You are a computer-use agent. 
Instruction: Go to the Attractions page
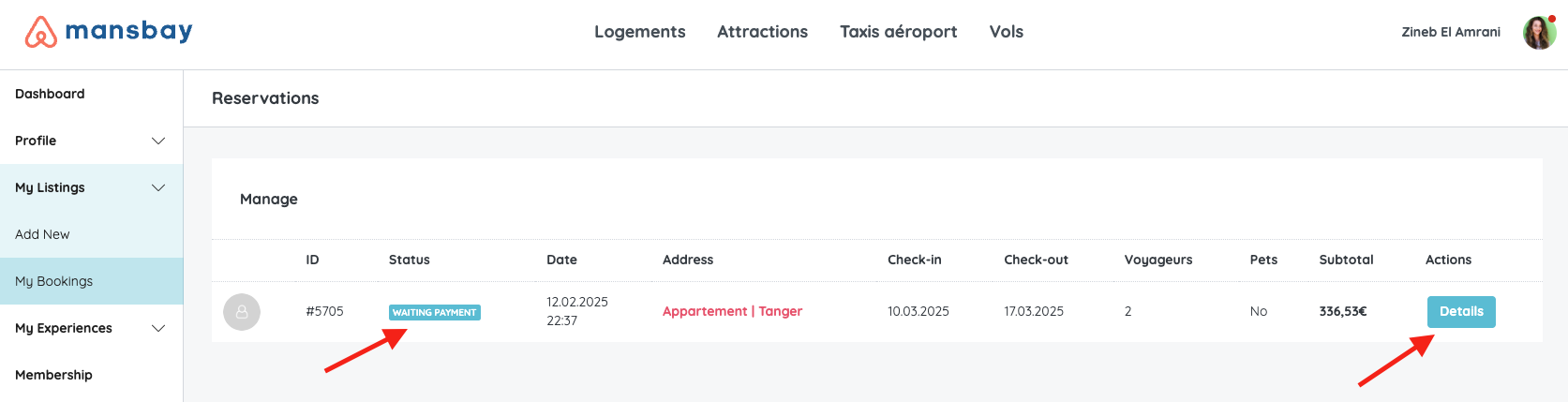762,32
